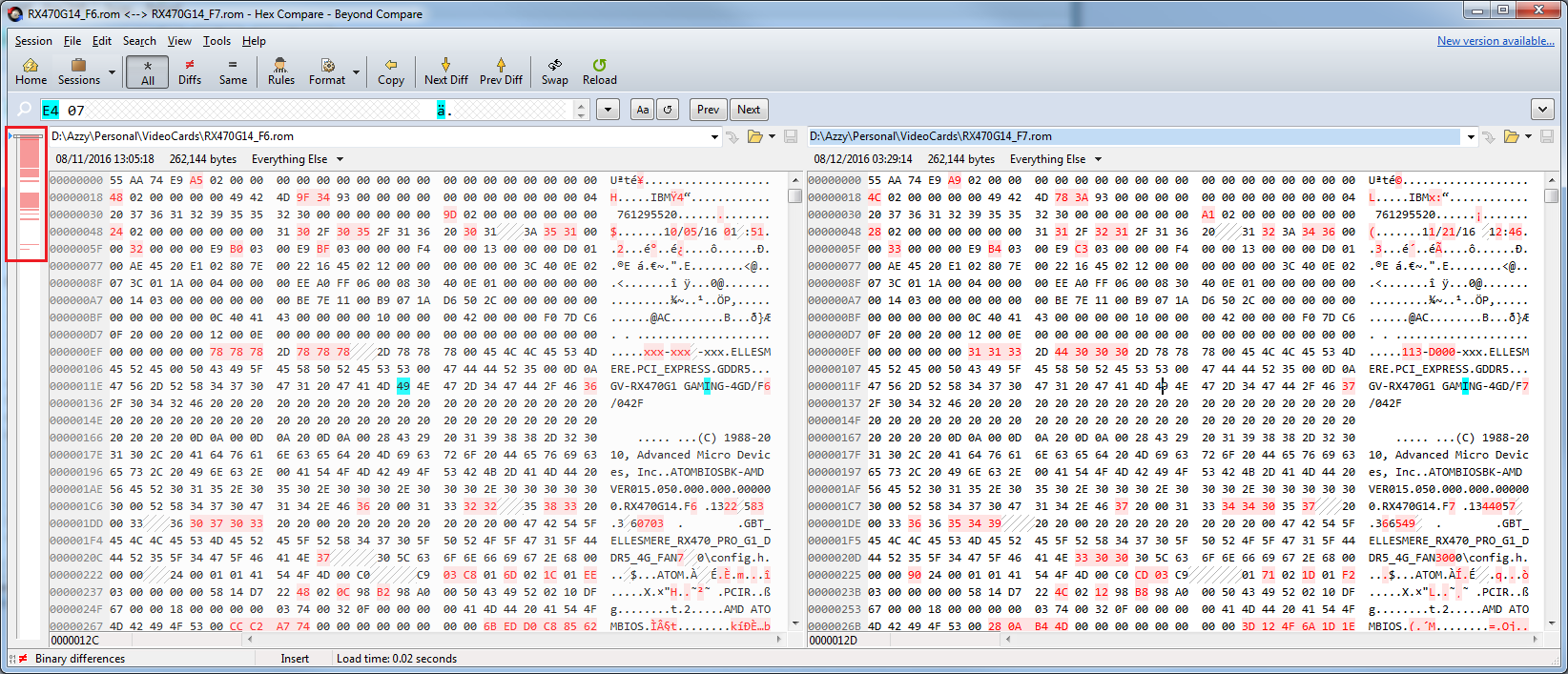Expand the Format dropdown arrow
The width and height of the screenshot is (1568, 674).
[357, 72]
